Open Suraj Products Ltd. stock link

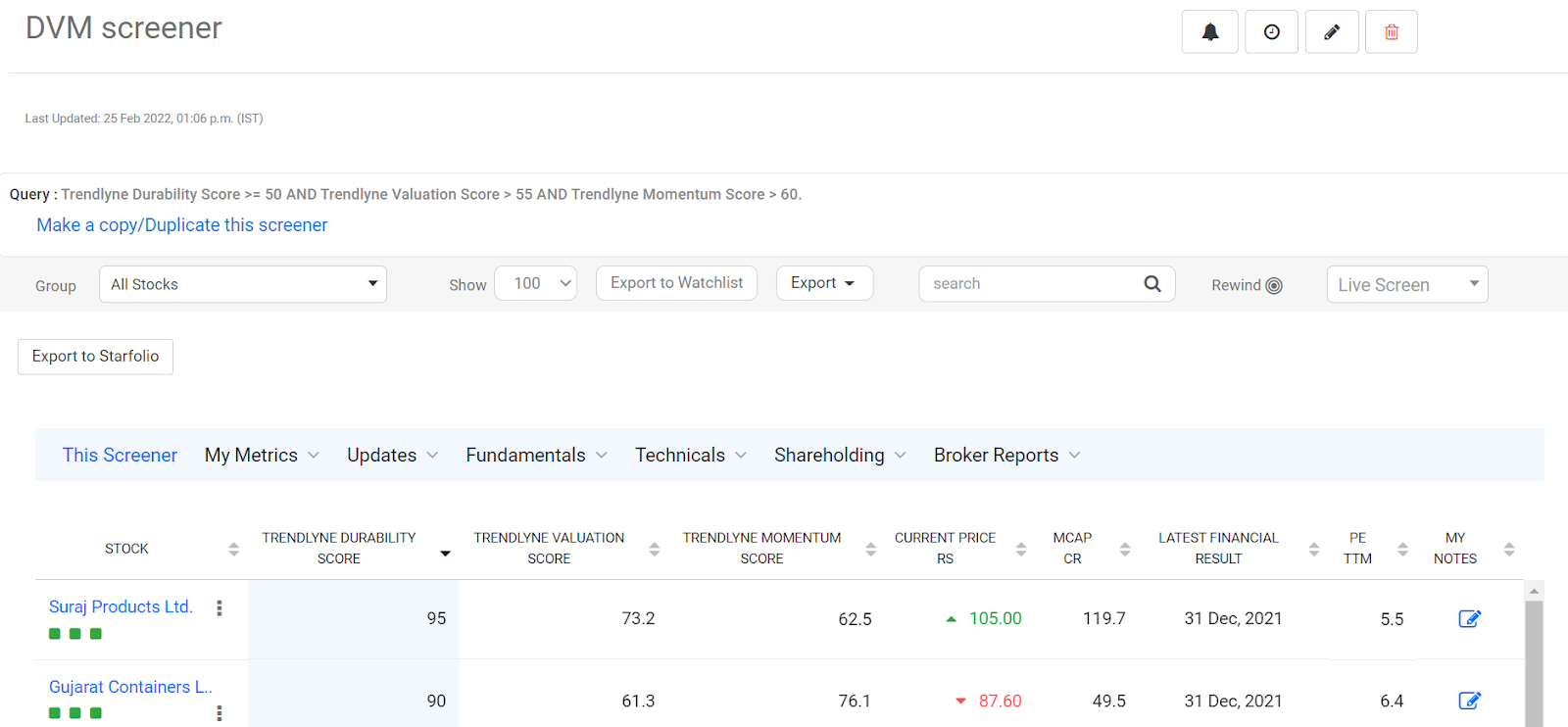click(x=121, y=606)
